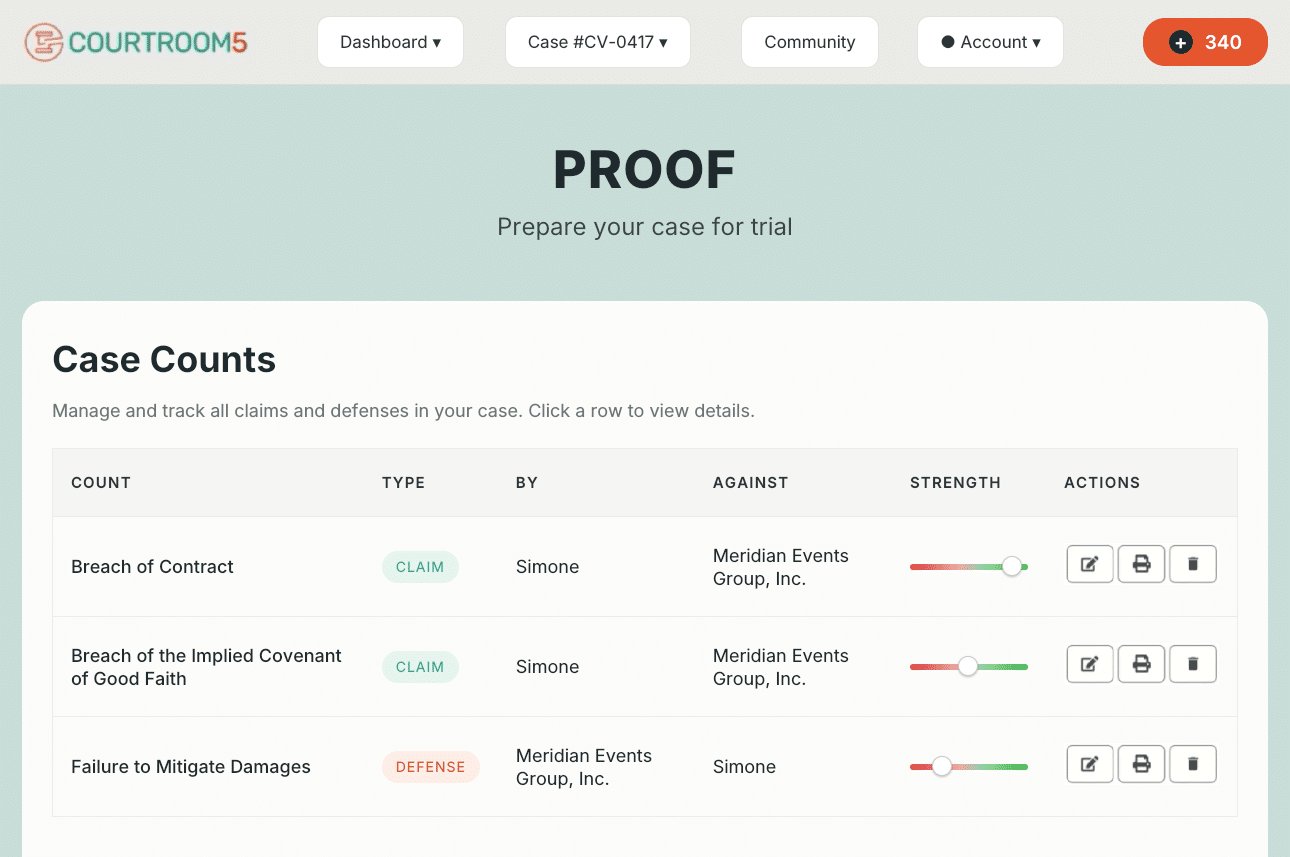This screenshot has height=857, width=1290.
Task: Click the CLAIM badge for Breach of Contract
Action: tap(420, 567)
